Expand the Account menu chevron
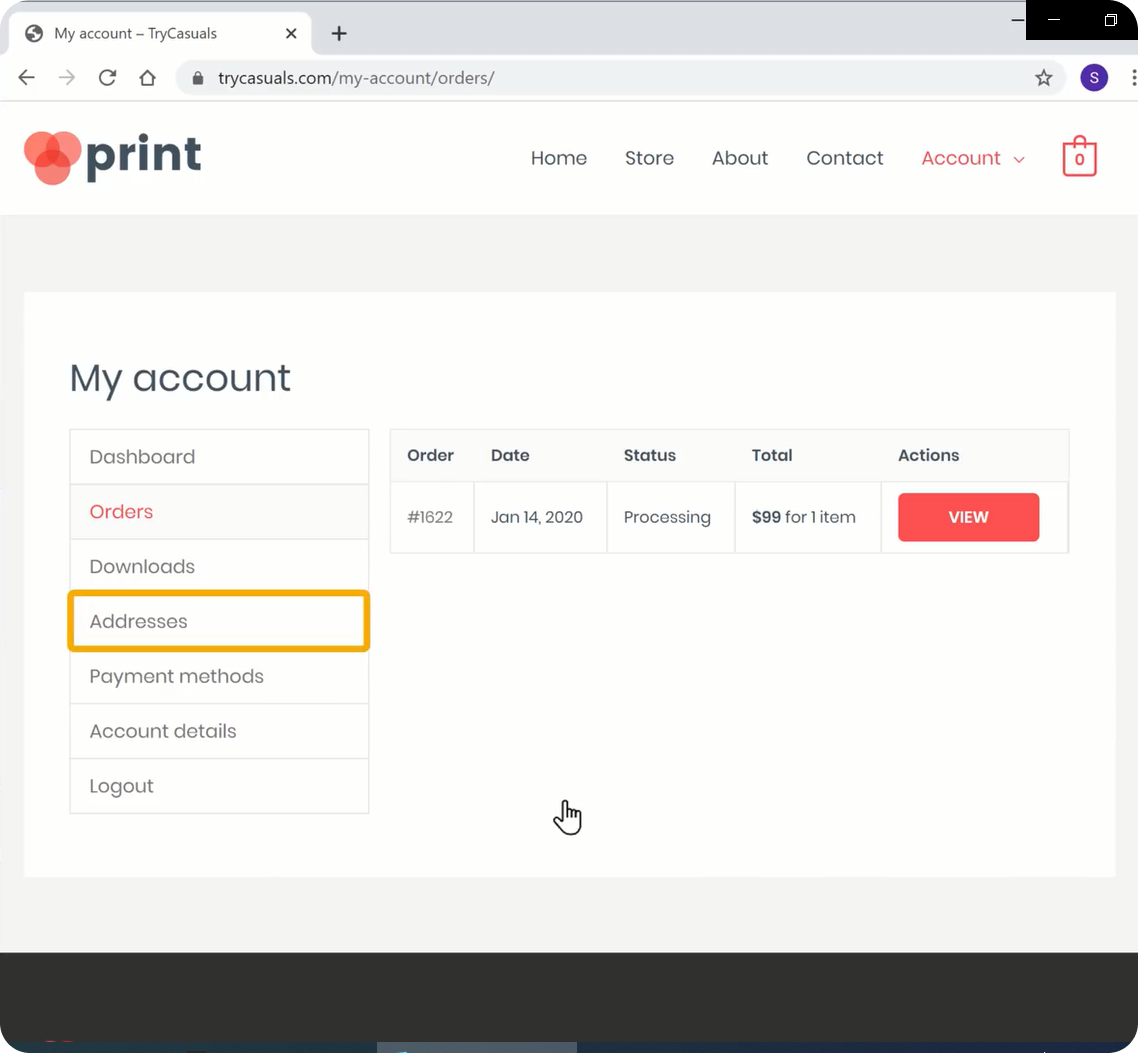 click(x=1019, y=160)
